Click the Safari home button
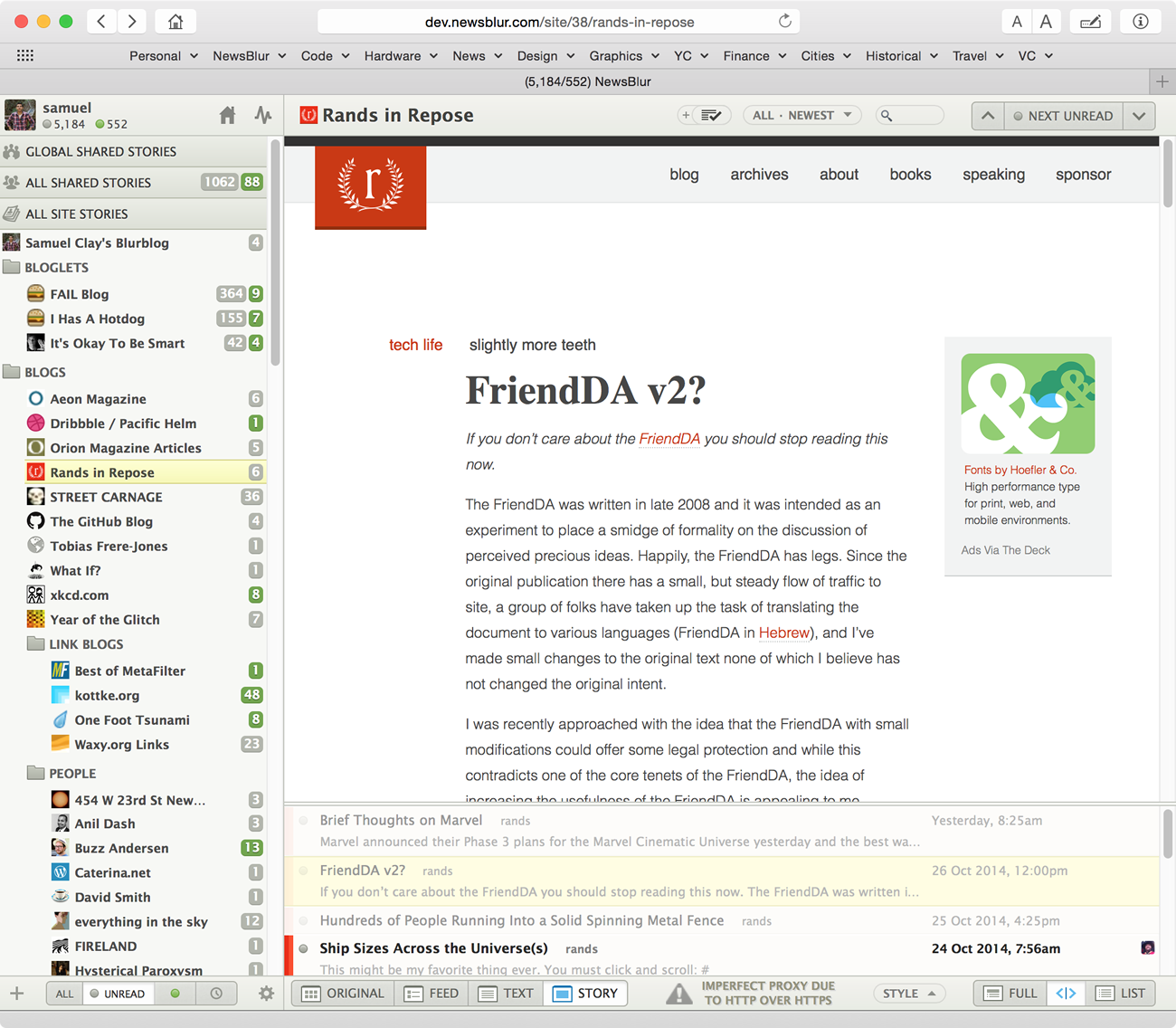1176x1028 pixels. 175,22
